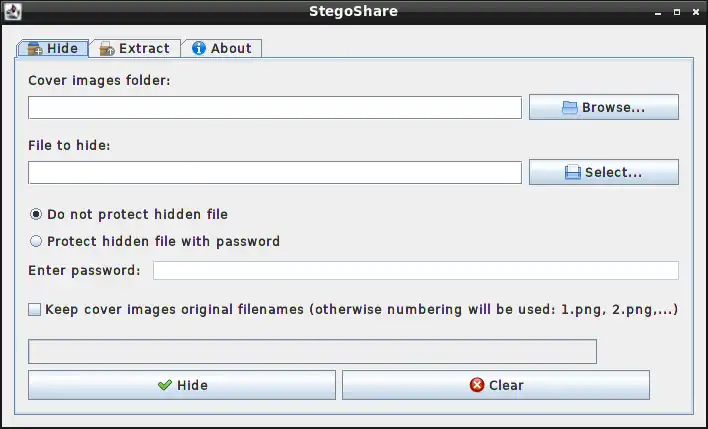
Task: Choose "Protect hidden file with password" radio
Action: pos(37,241)
